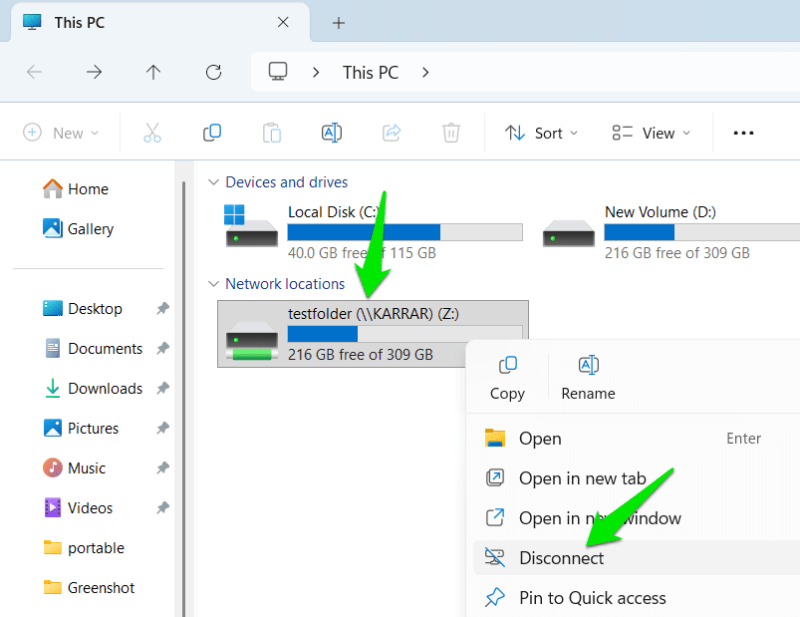
Task: Open the Downloads folder in the sidebar
Action: [105, 388]
